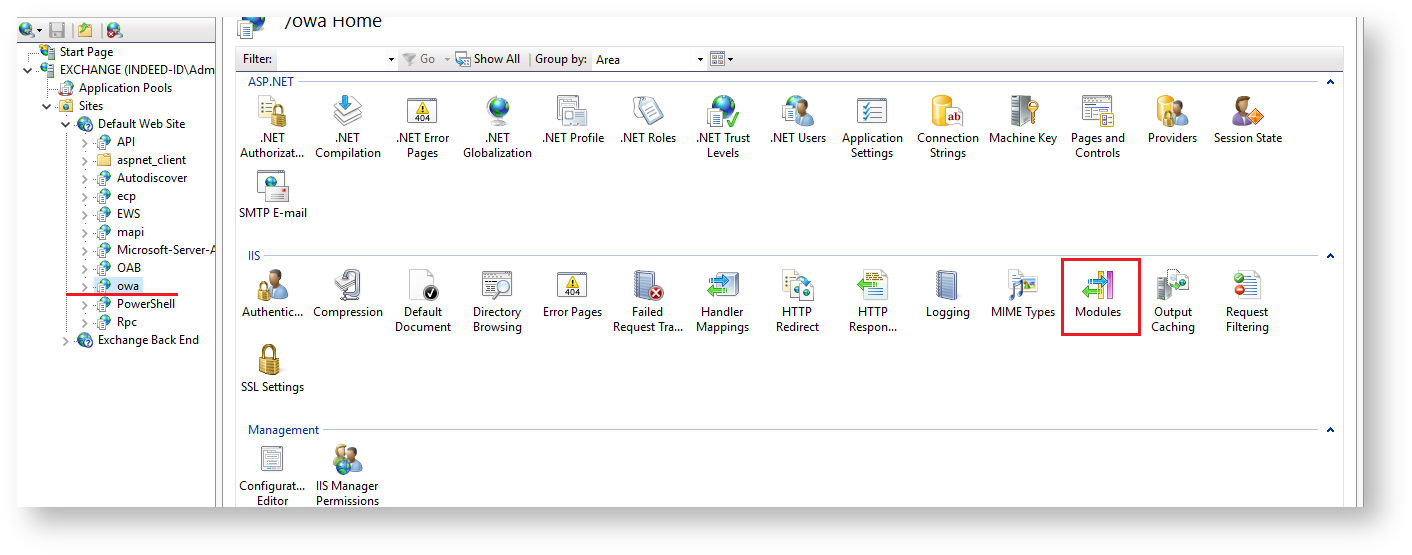Click into the Filter text field

335,60
